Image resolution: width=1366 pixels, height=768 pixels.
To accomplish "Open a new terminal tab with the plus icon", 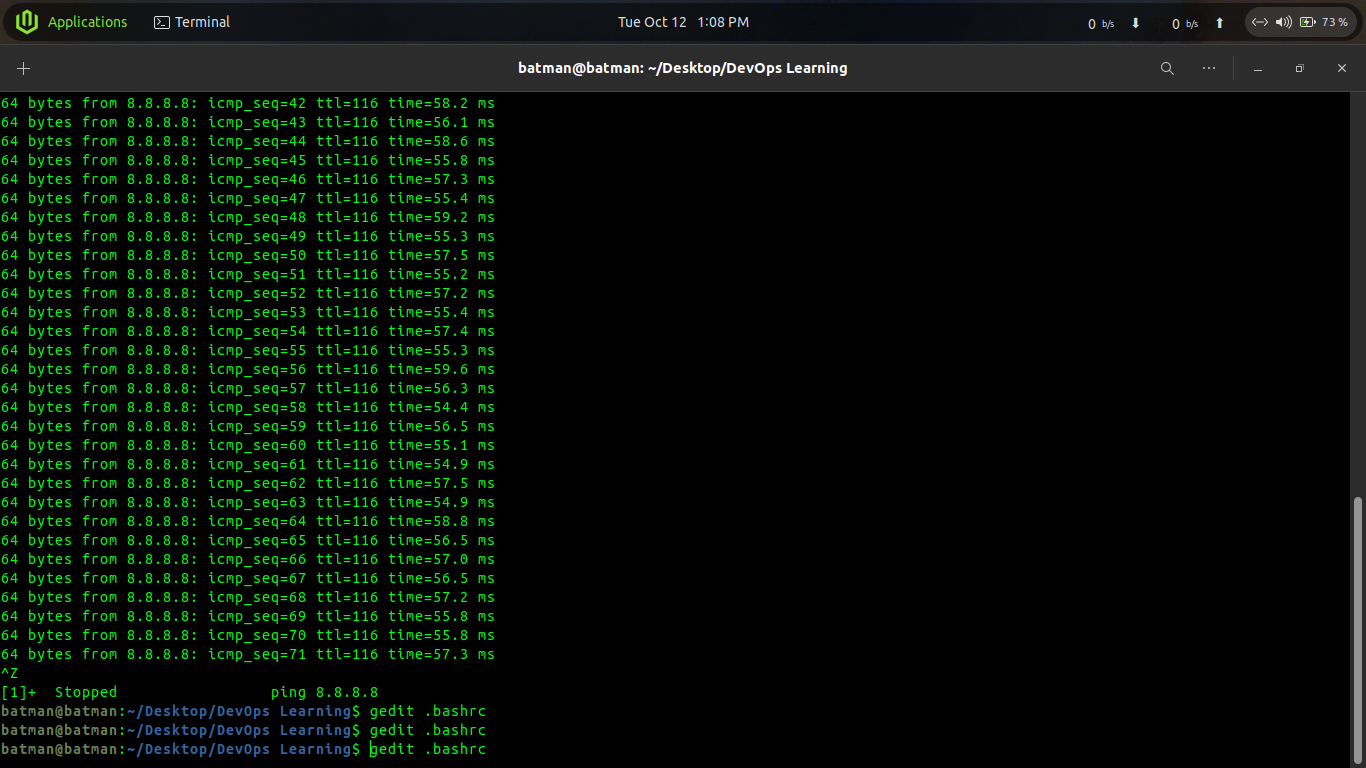I will [x=24, y=68].
